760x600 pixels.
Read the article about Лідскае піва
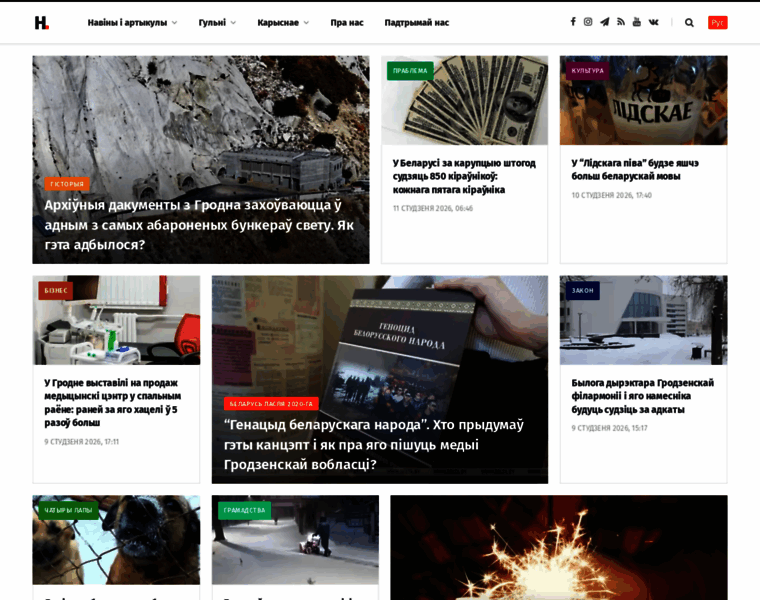[x=635, y=169]
